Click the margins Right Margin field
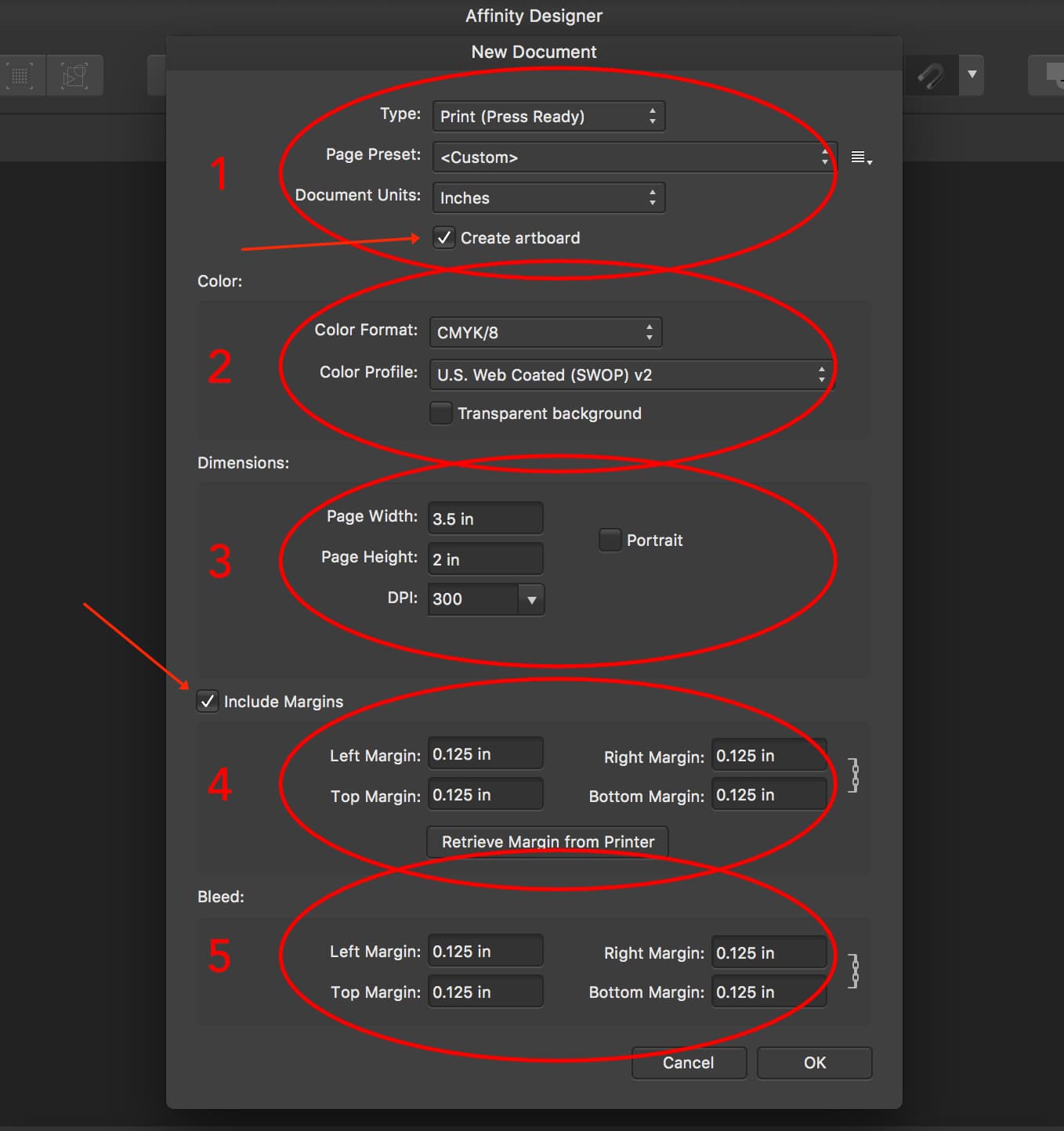Screen dimensions: 1064x1131 [x=769, y=755]
